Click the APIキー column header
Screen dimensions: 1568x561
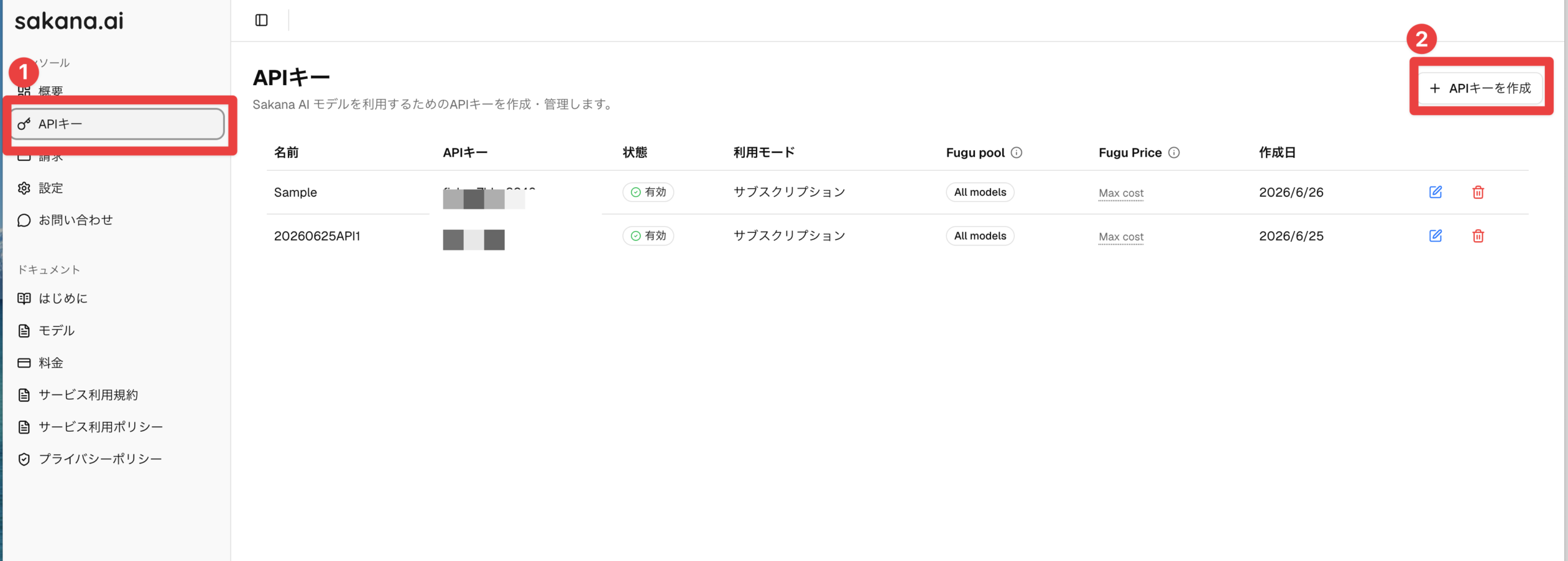tap(465, 152)
